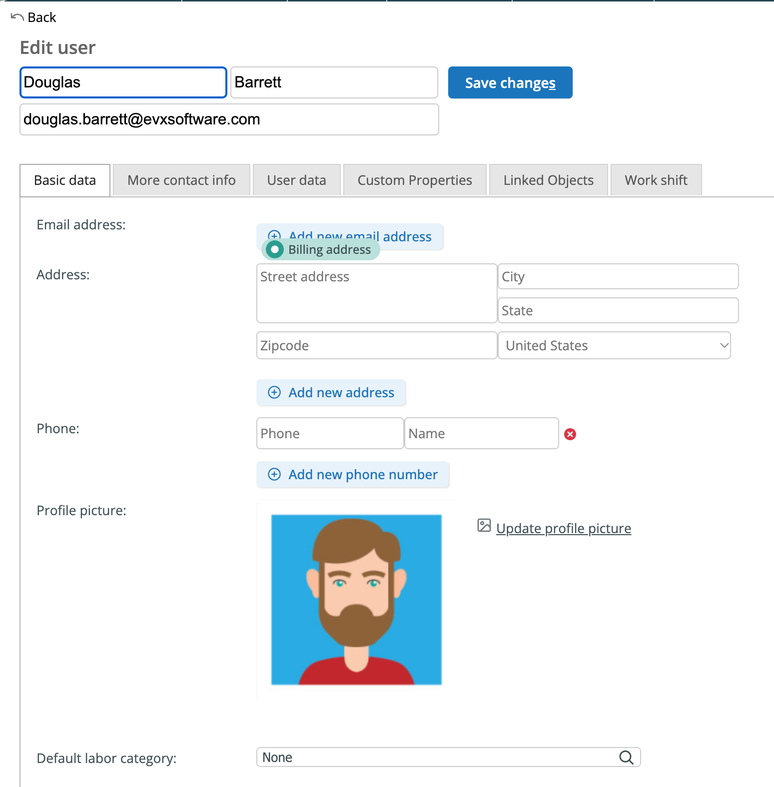The height and width of the screenshot is (787, 774).
Task: Go Back to previous page
Action: (x=34, y=18)
